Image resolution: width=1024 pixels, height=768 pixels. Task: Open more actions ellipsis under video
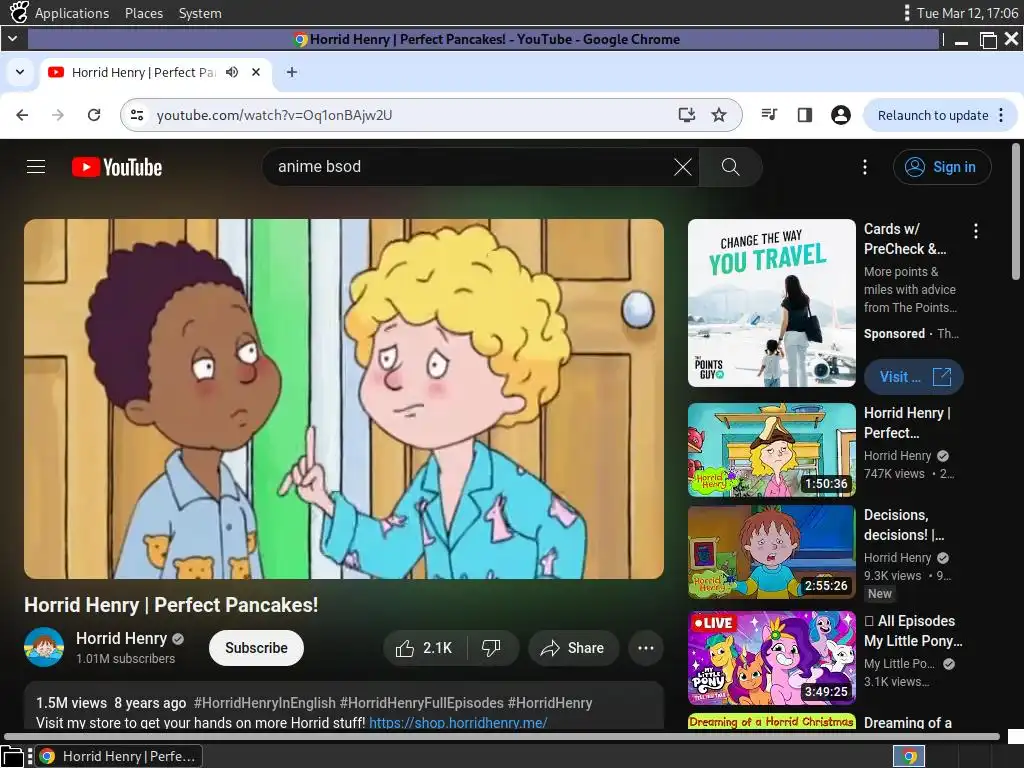point(646,648)
